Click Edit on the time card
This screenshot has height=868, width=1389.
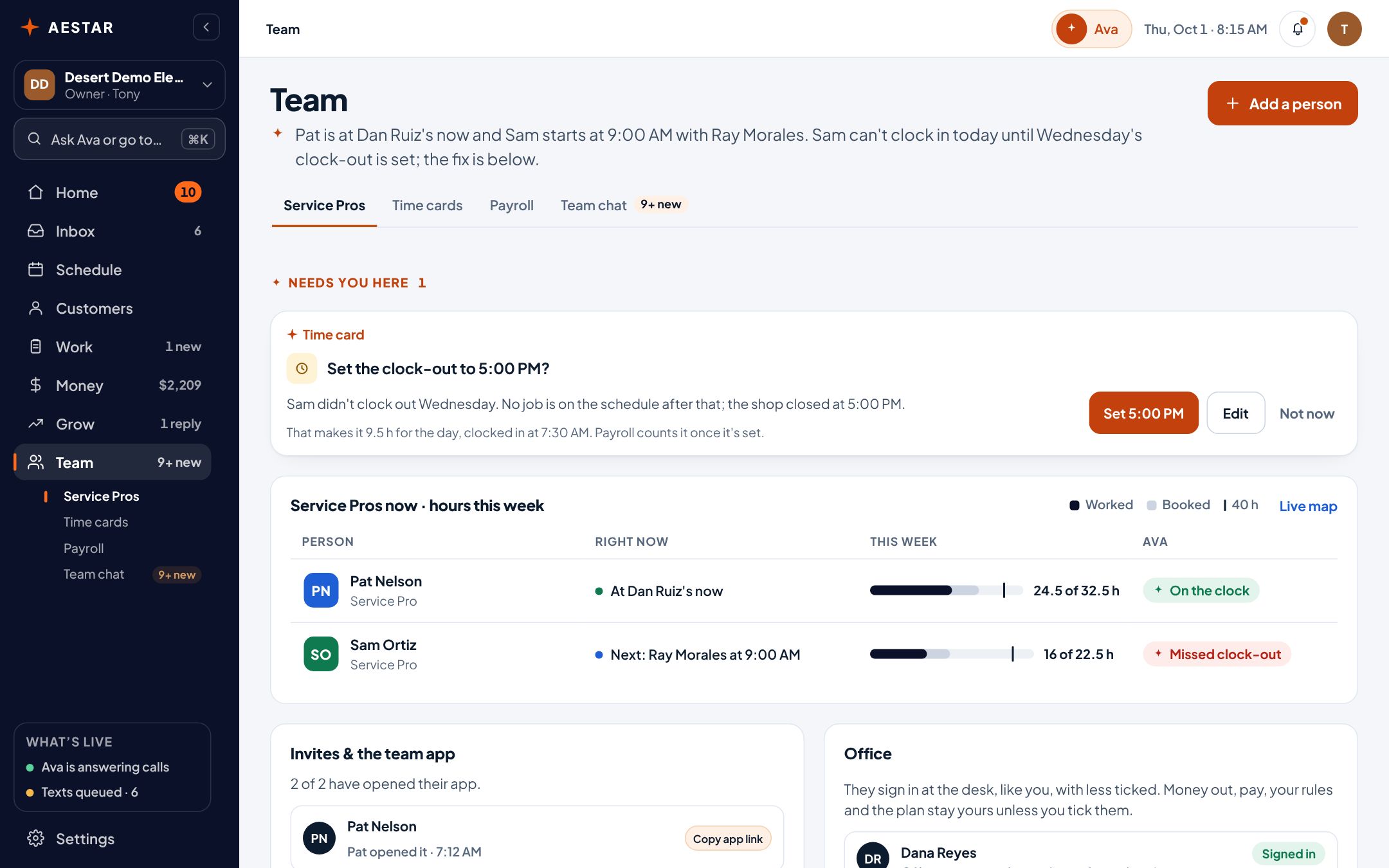click(x=1235, y=413)
